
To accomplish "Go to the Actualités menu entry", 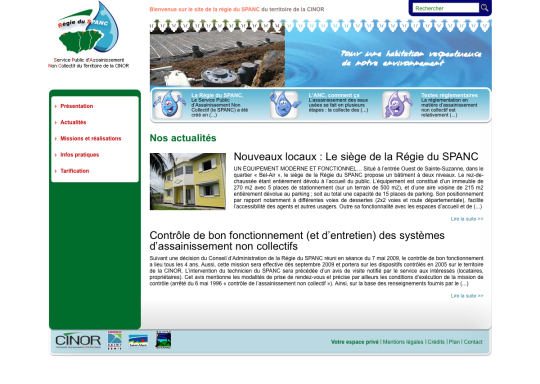I will pyautogui.click(x=73, y=122).
